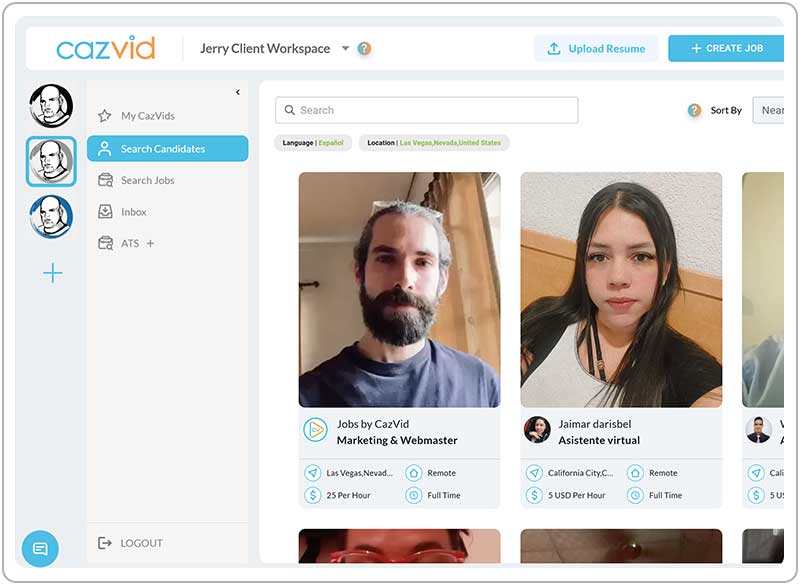Screen dimensions: 800x584
Task: Open Inbox menu item
Action: [x=167, y=212]
